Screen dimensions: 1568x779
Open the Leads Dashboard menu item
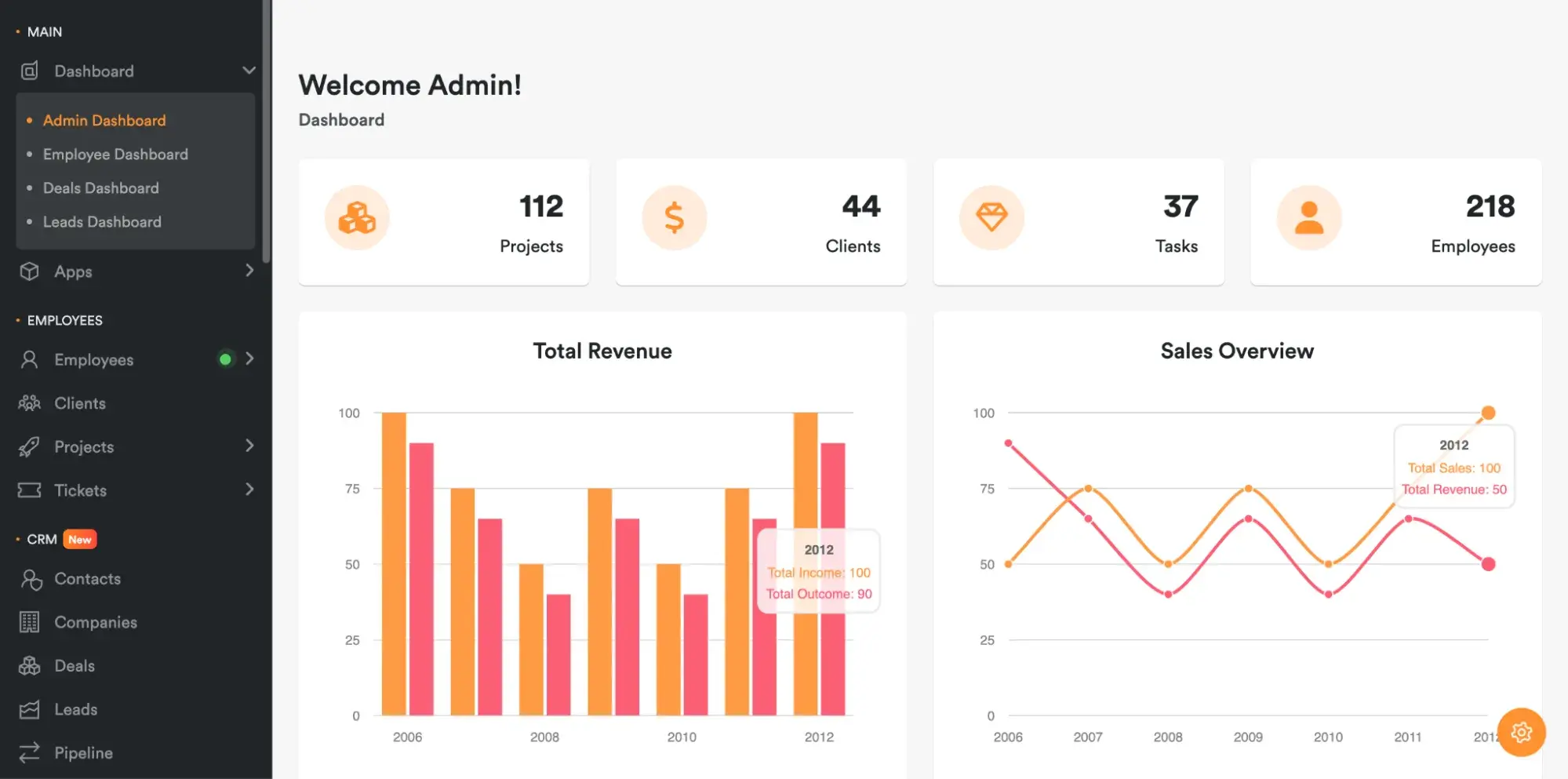tap(102, 222)
